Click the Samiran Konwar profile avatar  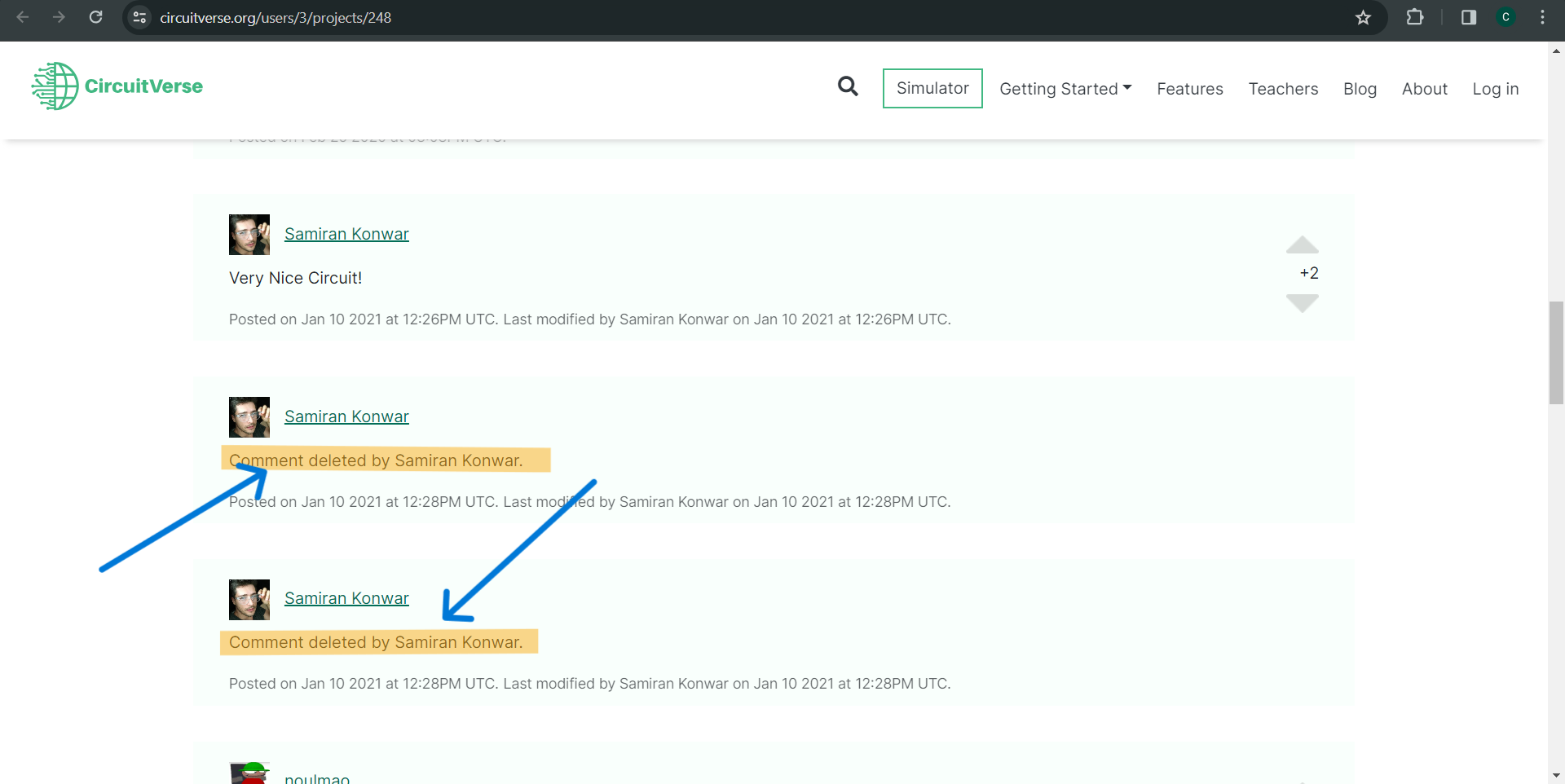click(x=249, y=235)
